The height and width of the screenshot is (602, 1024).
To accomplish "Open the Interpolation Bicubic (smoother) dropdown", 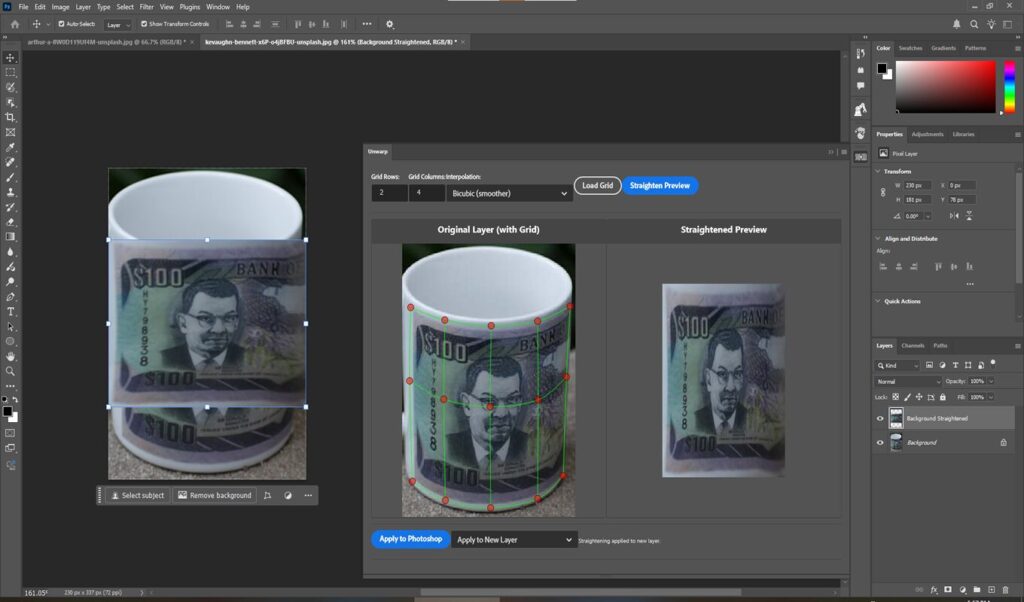I will [x=509, y=193].
